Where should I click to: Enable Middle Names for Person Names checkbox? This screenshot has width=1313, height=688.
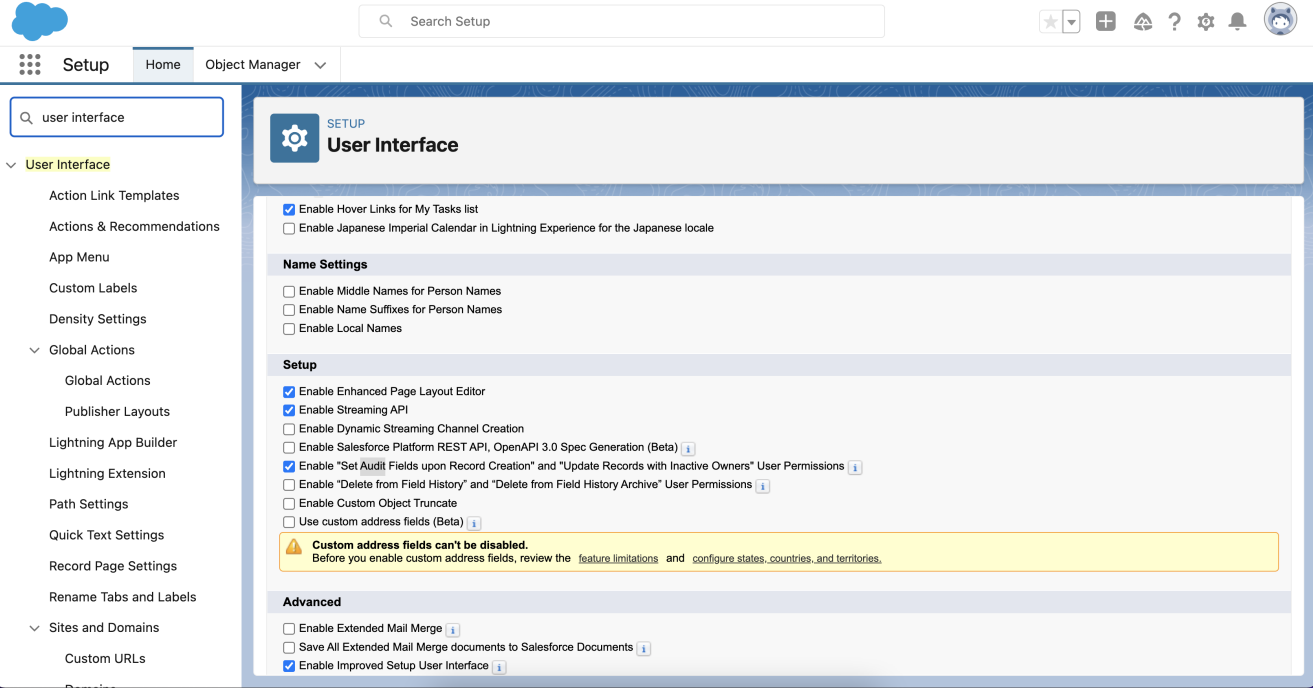(x=289, y=291)
